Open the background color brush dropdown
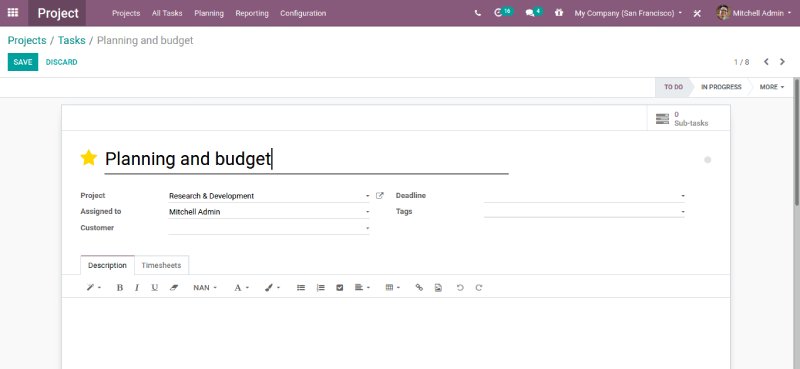Image resolution: width=800 pixels, height=369 pixels. 272,287
